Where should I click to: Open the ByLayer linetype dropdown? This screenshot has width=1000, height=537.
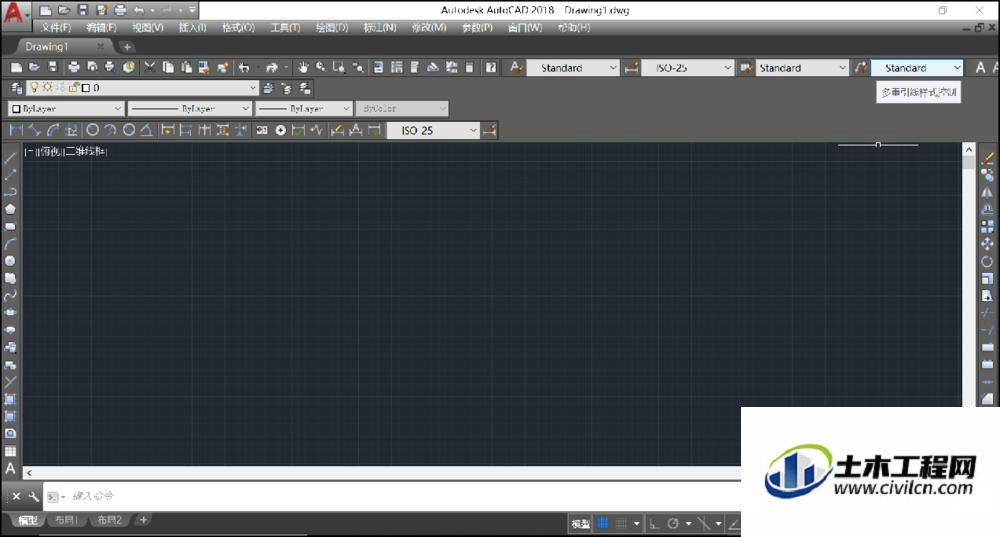tap(189, 109)
